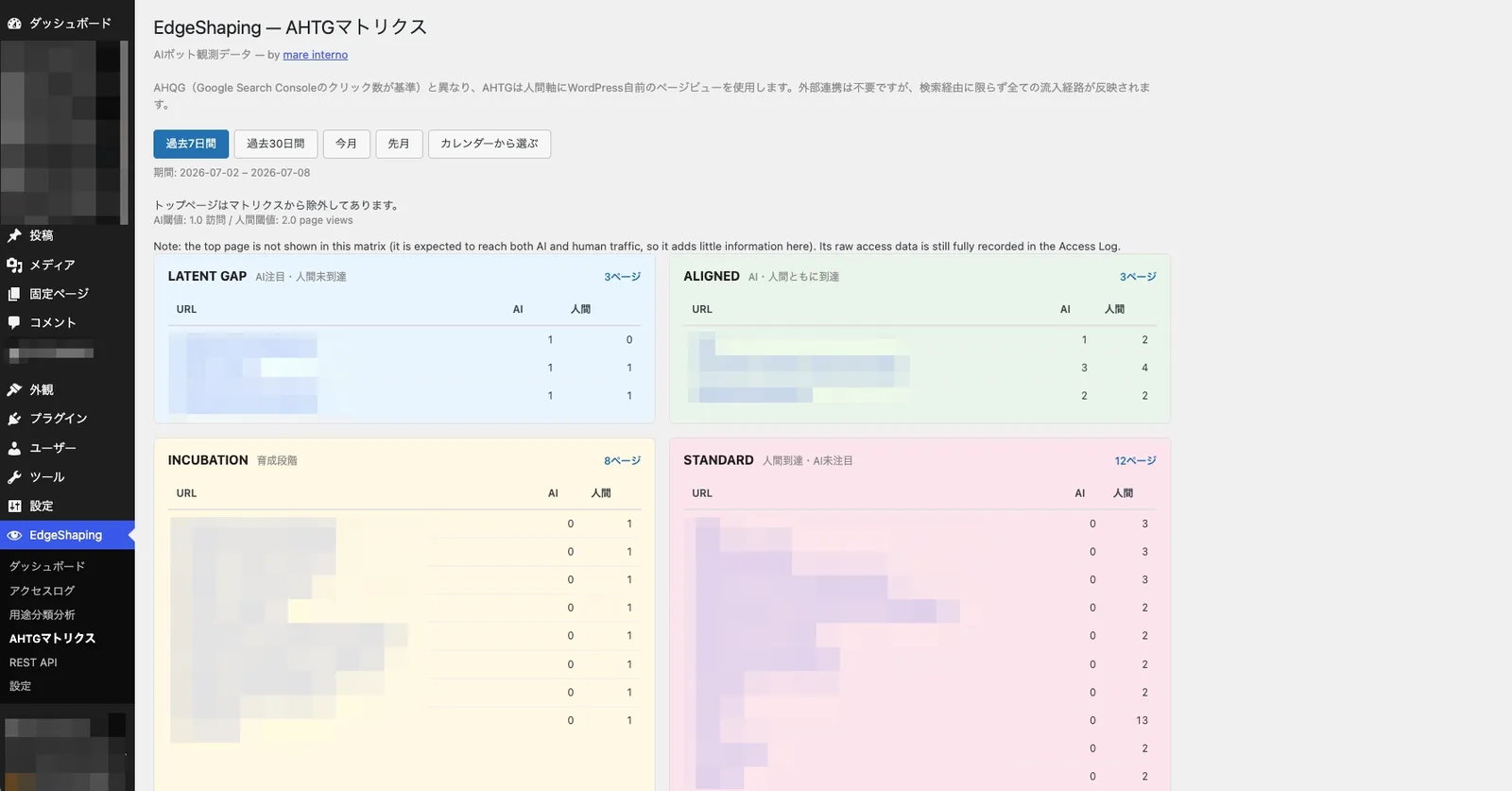1512x791 pixels.
Task: Click the 人間 column header in INCUBATION
Action: 601,493
